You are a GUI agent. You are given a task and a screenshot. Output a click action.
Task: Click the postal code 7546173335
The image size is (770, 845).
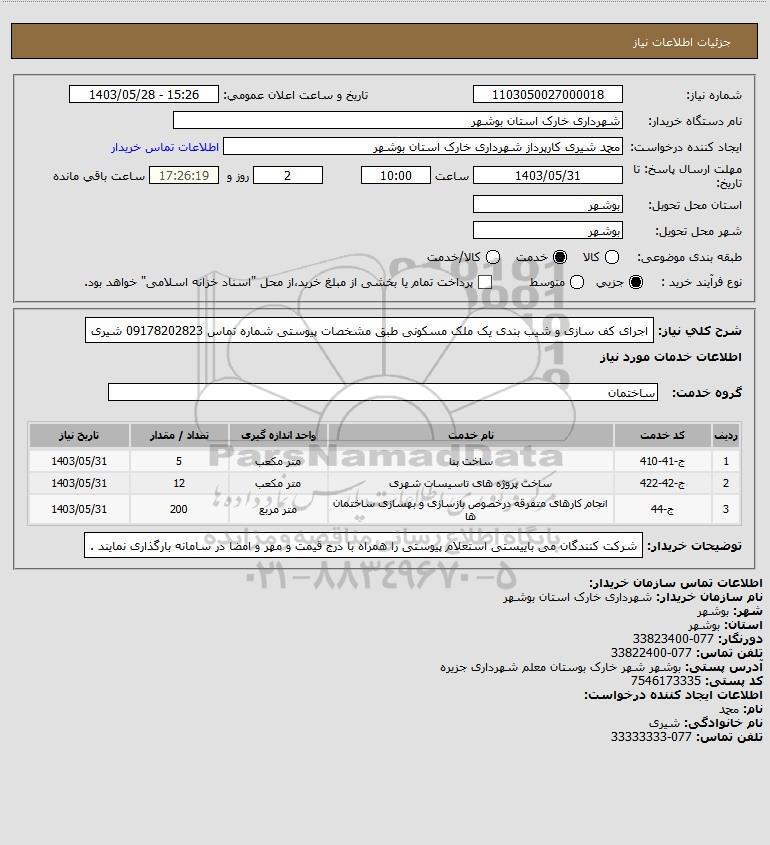coord(665,681)
